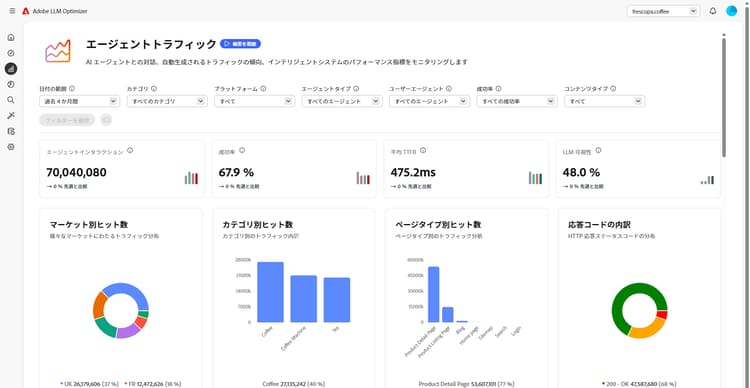Image resolution: width=750 pixels, height=388 pixels.
Task: Click the LLM visibility mini bar chart
Action: pyautogui.click(x=707, y=179)
